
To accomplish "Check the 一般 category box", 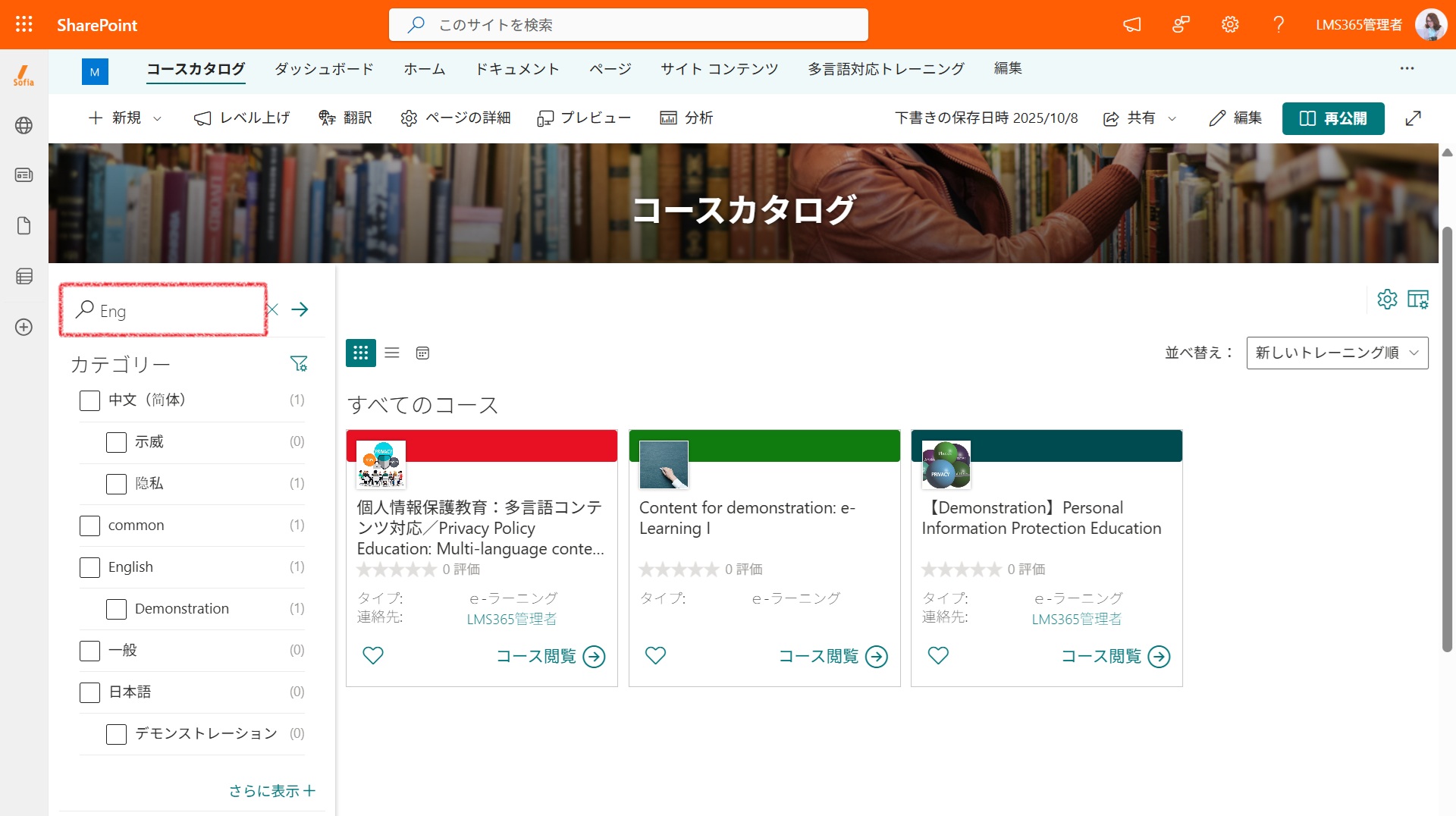I will [89, 651].
